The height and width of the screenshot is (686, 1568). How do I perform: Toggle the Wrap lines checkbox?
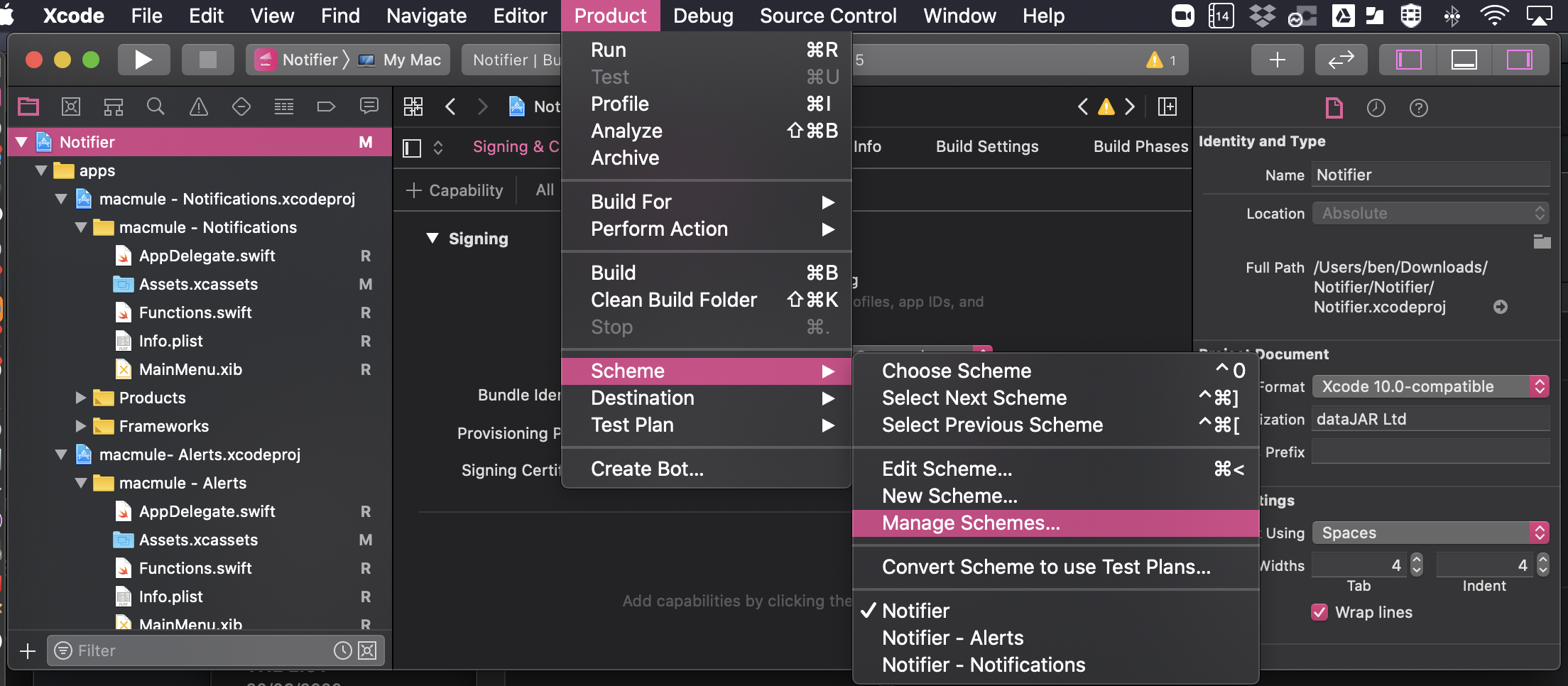(x=1319, y=612)
